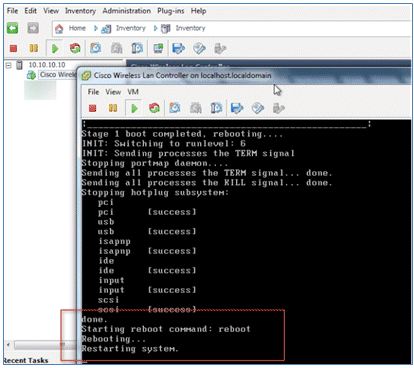Click the second breadcrumb arrow before last Inventory
Image resolution: width=414 pixels, height=368 pixels.
156,29
